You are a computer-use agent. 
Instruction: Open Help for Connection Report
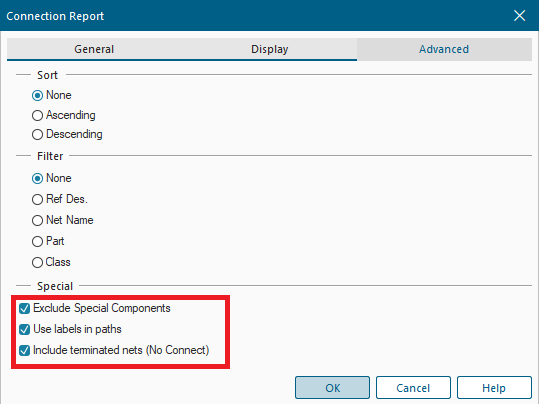494,388
